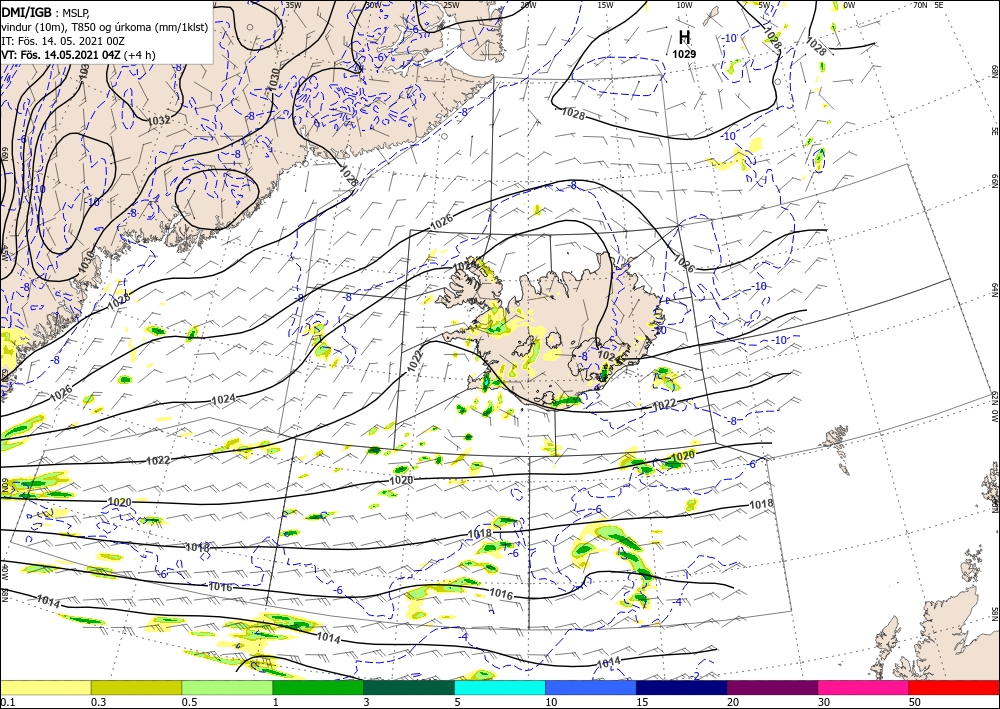
Task: Click the '15W' longitude label at top
Action: tap(606, 5)
